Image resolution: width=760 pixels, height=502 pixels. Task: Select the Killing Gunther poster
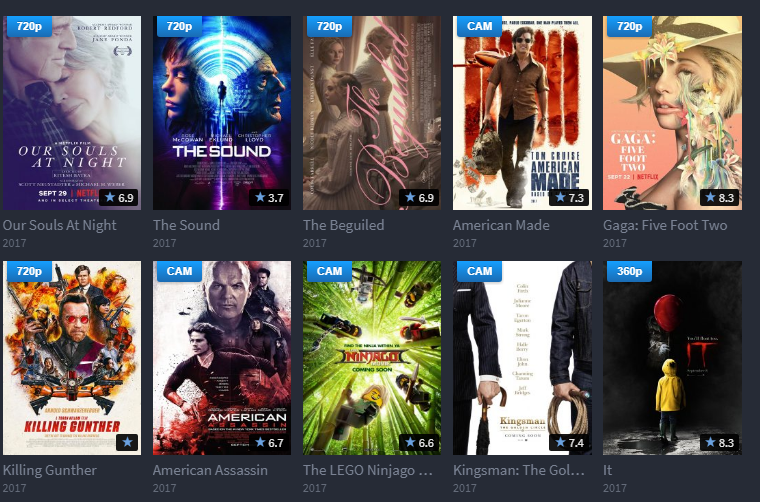click(x=72, y=358)
